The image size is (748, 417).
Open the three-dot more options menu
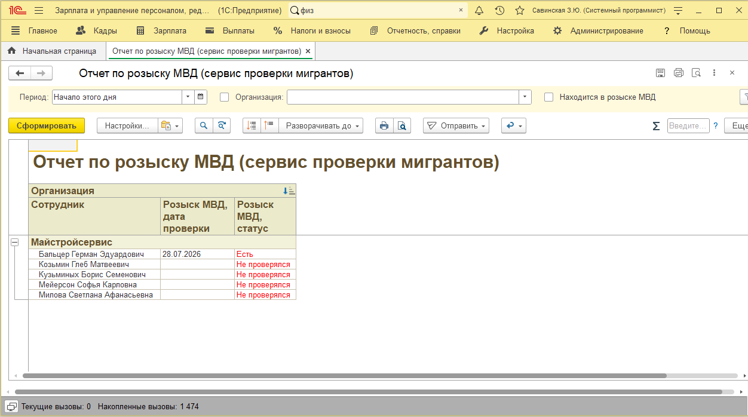click(714, 73)
